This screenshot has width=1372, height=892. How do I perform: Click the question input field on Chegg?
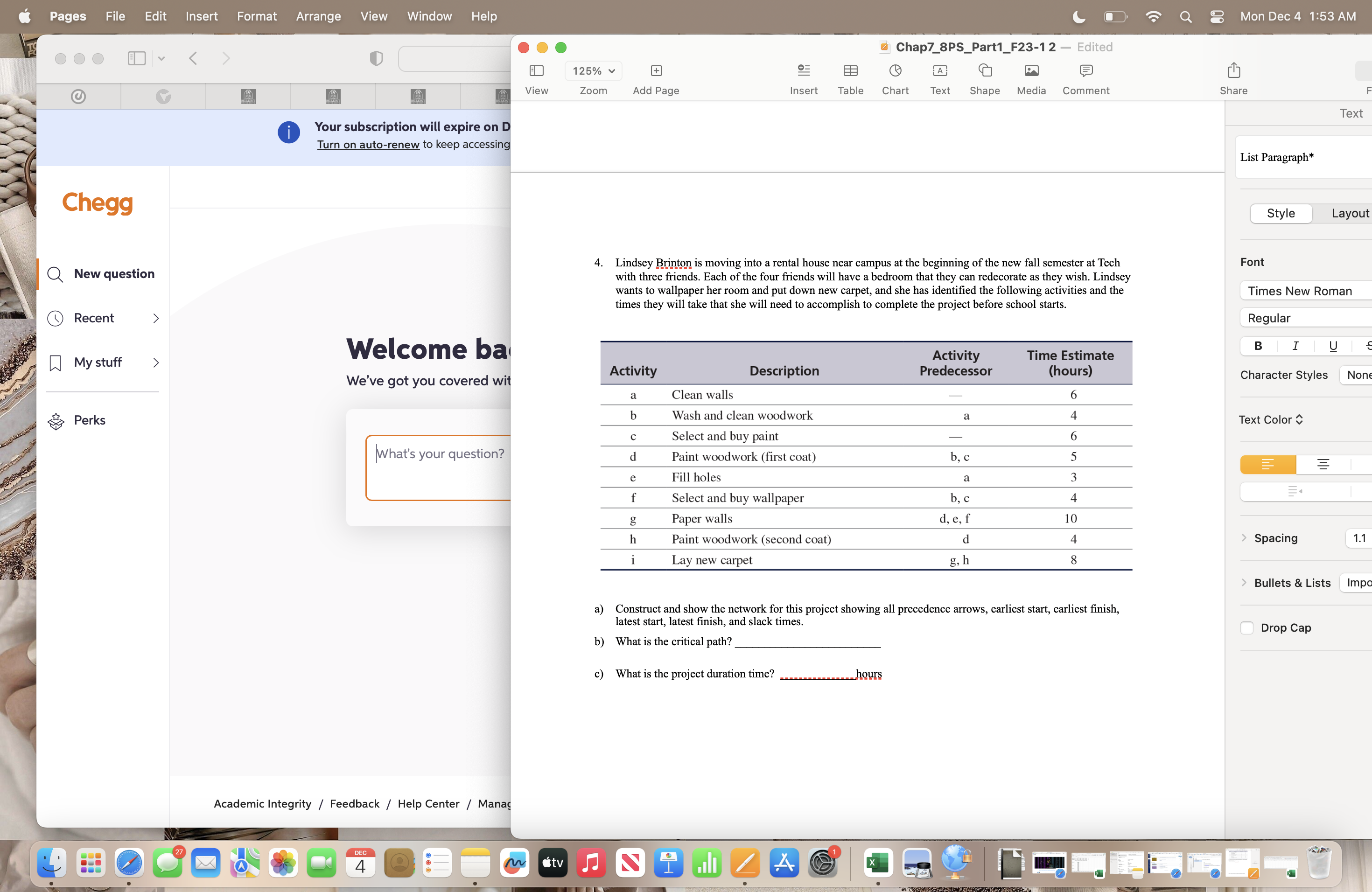[440, 467]
